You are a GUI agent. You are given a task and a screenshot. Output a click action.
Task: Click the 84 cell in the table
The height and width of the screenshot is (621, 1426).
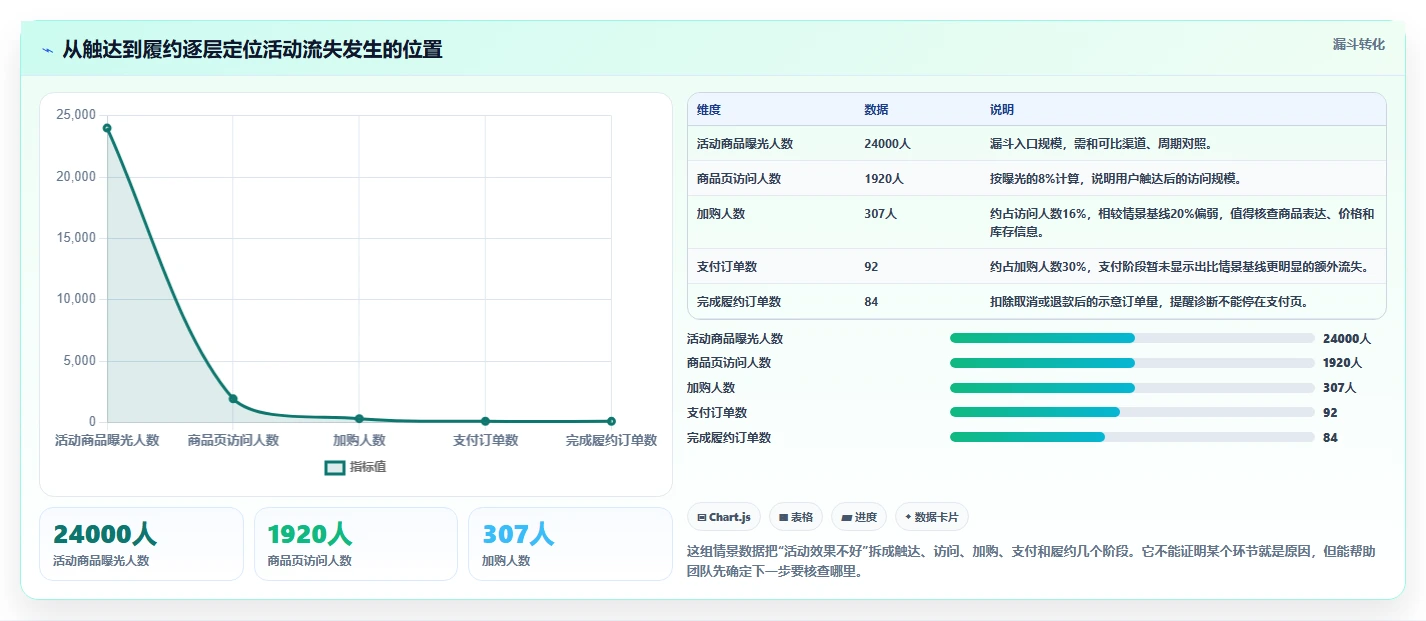click(x=871, y=302)
